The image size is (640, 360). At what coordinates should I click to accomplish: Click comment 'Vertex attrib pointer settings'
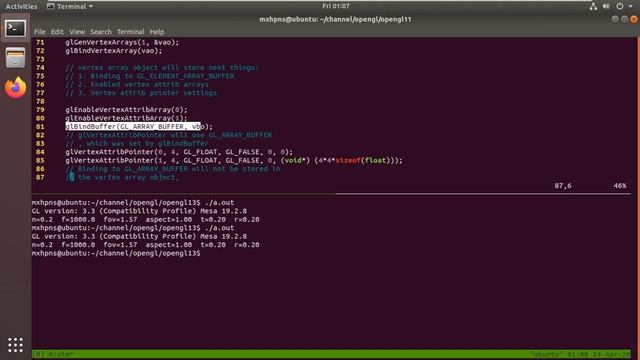tap(141, 93)
